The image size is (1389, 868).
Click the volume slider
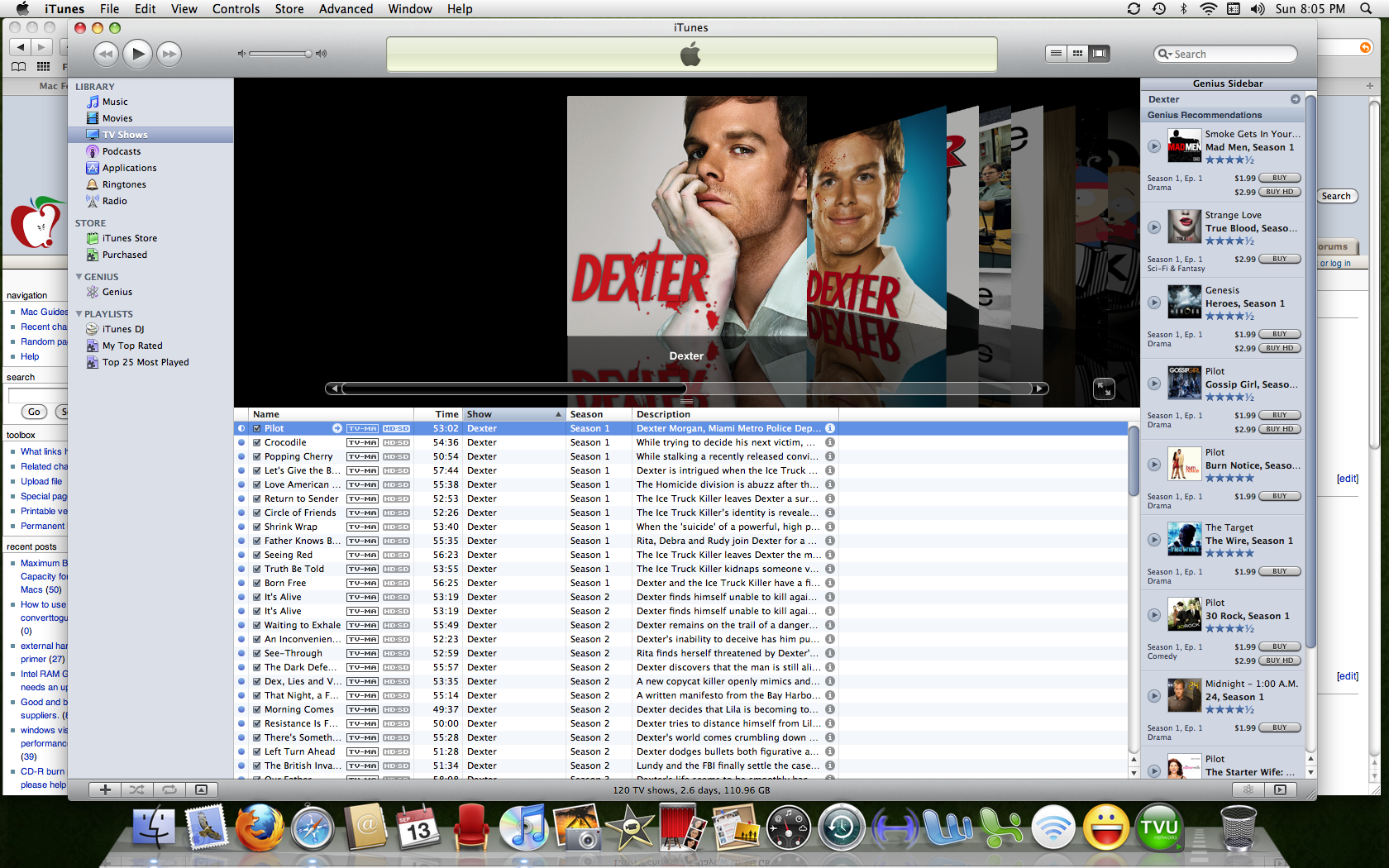pos(281,54)
